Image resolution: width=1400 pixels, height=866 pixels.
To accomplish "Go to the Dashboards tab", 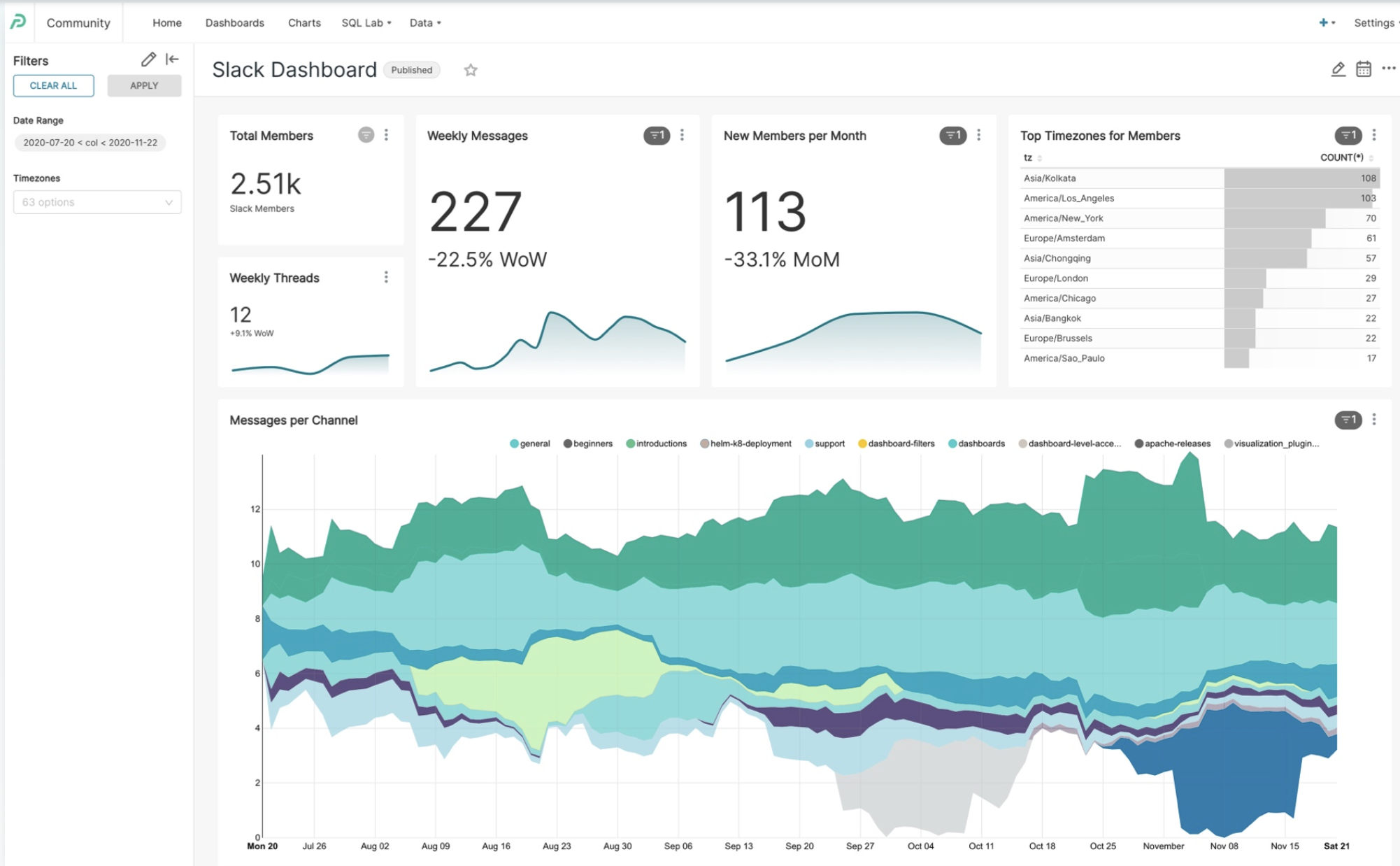I will click(234, 22).
